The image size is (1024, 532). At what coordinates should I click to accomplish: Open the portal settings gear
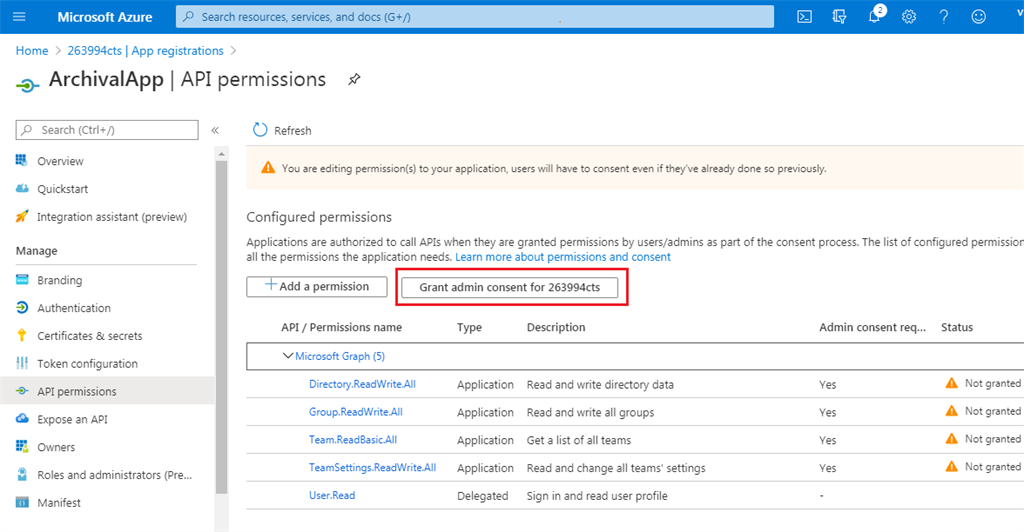[x=909, y=17]
